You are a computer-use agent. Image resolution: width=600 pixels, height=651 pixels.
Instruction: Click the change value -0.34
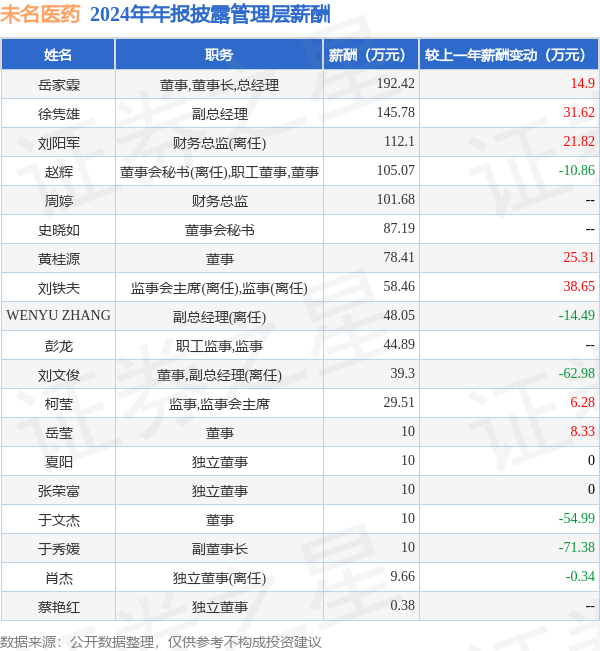tap(580, 576)
